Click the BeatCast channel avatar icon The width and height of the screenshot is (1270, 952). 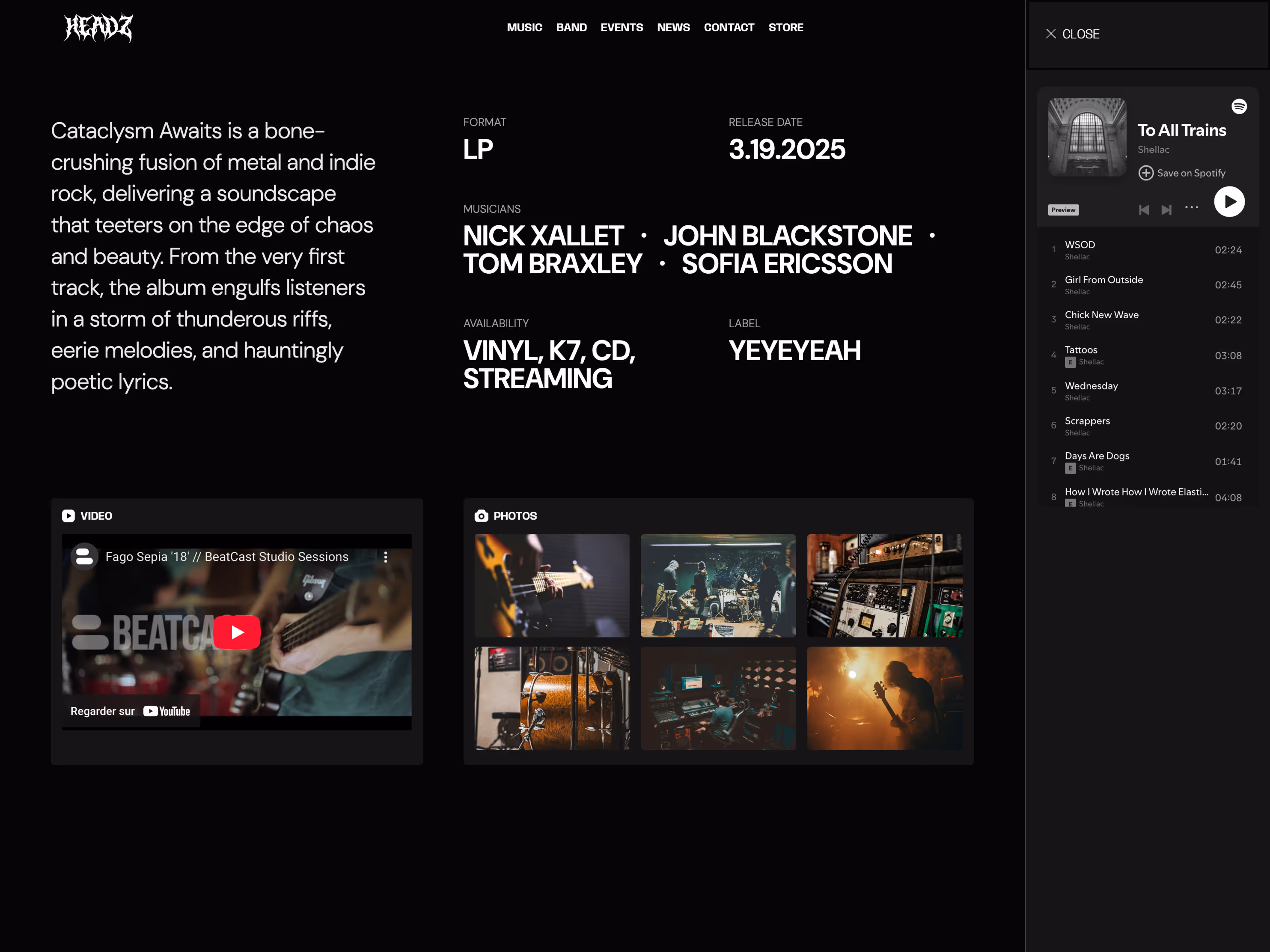click(x=85, y=557)
